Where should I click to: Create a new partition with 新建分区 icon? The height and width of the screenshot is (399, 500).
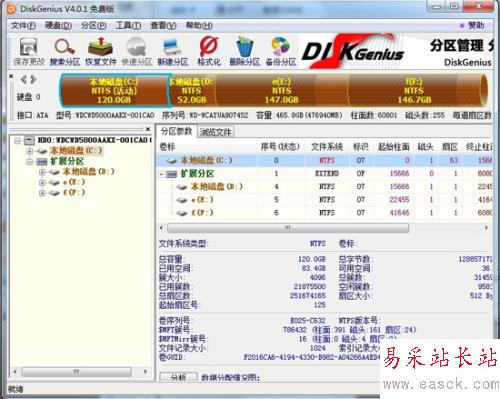click(x=172, y=47)
